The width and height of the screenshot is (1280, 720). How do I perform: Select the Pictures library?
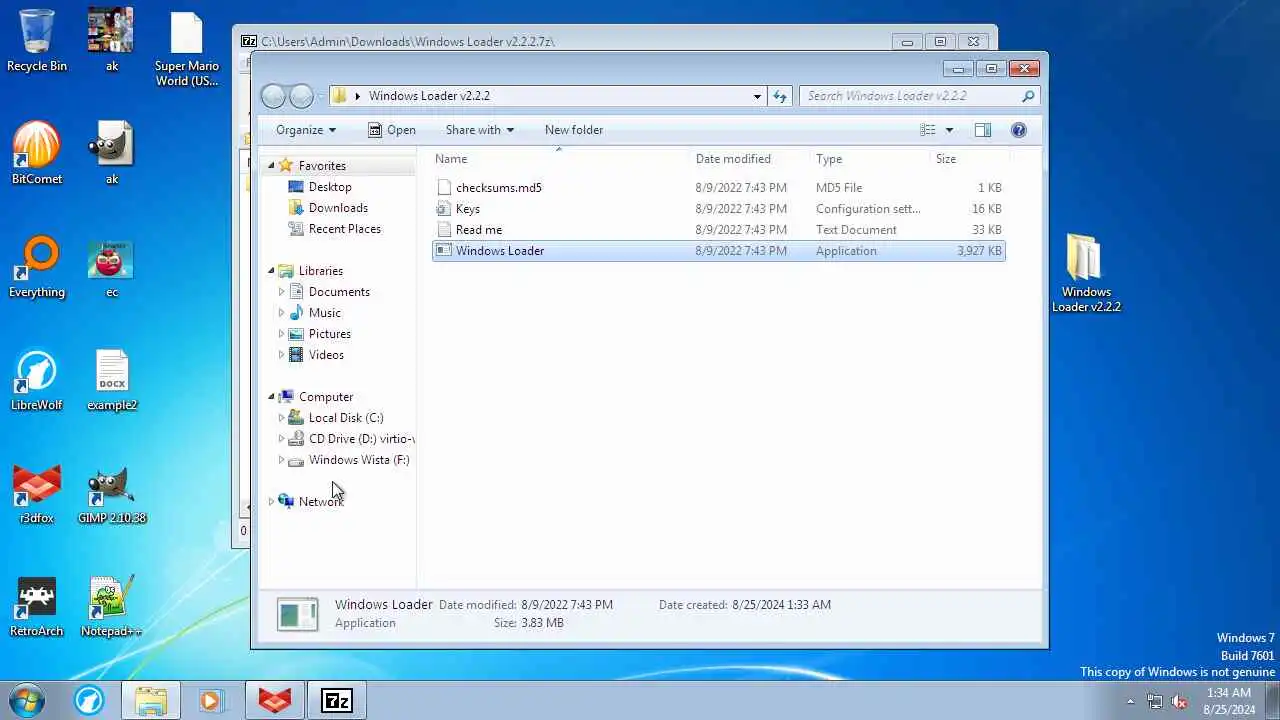click(x=329, y=334)
